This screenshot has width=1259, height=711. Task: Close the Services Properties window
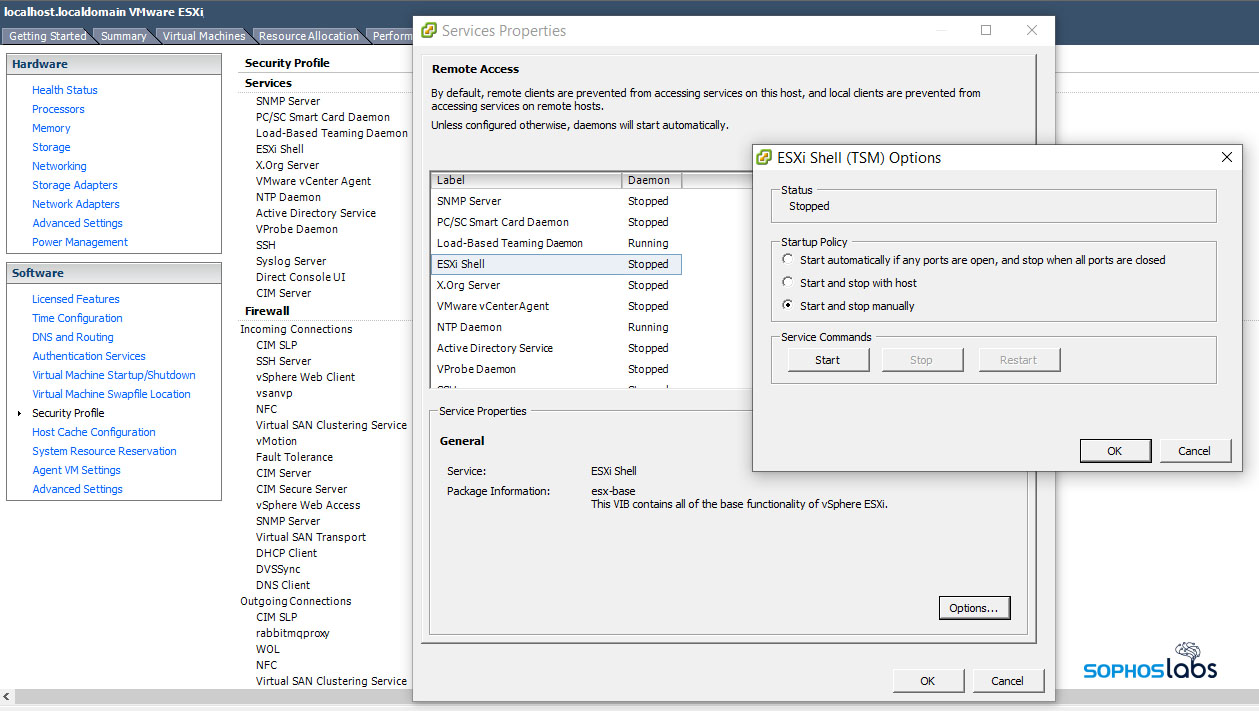coord(1032,30)
